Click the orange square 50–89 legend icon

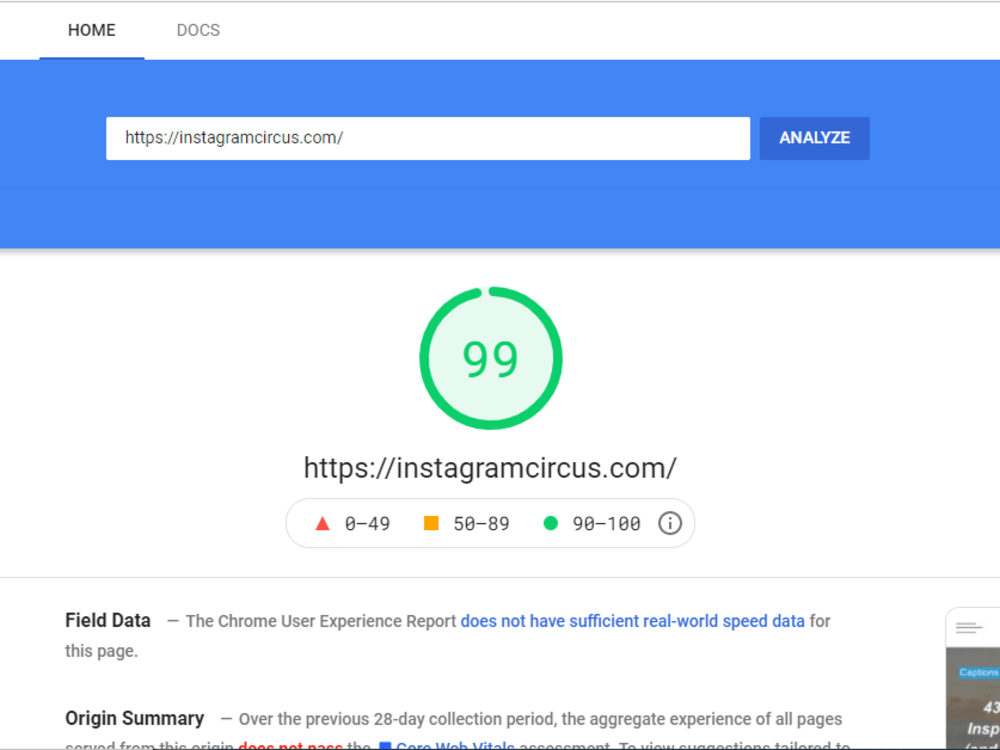click(431, 524)
